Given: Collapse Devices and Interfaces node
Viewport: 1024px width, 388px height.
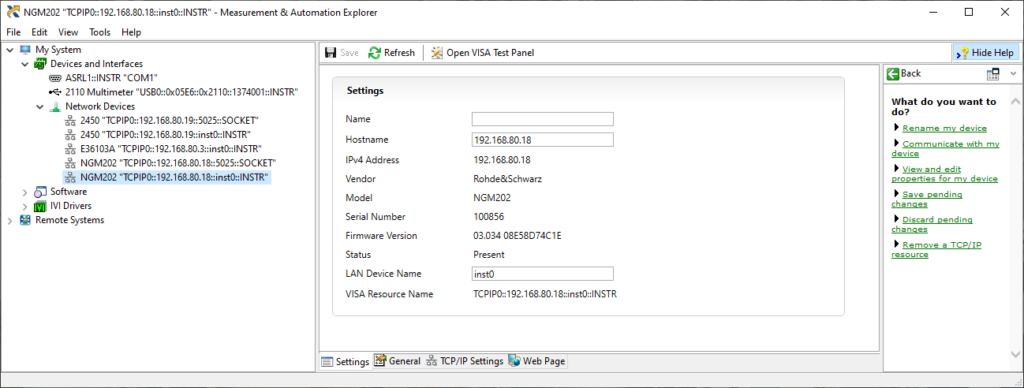Looking at the screenshot, I should [25, 64].
